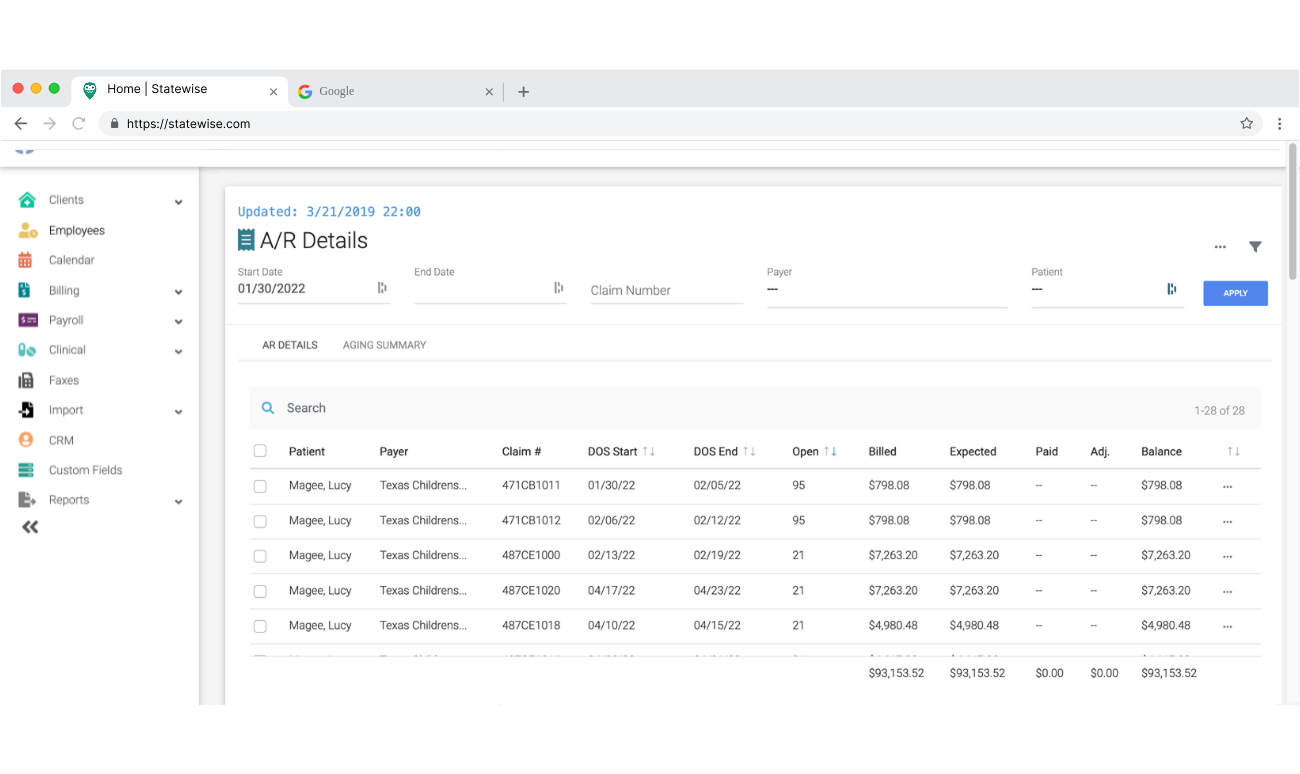The width and height of the screenshot is (1300, 774).
Task: Open the Payer dropdown field
Action: click(x=887, y=289)
